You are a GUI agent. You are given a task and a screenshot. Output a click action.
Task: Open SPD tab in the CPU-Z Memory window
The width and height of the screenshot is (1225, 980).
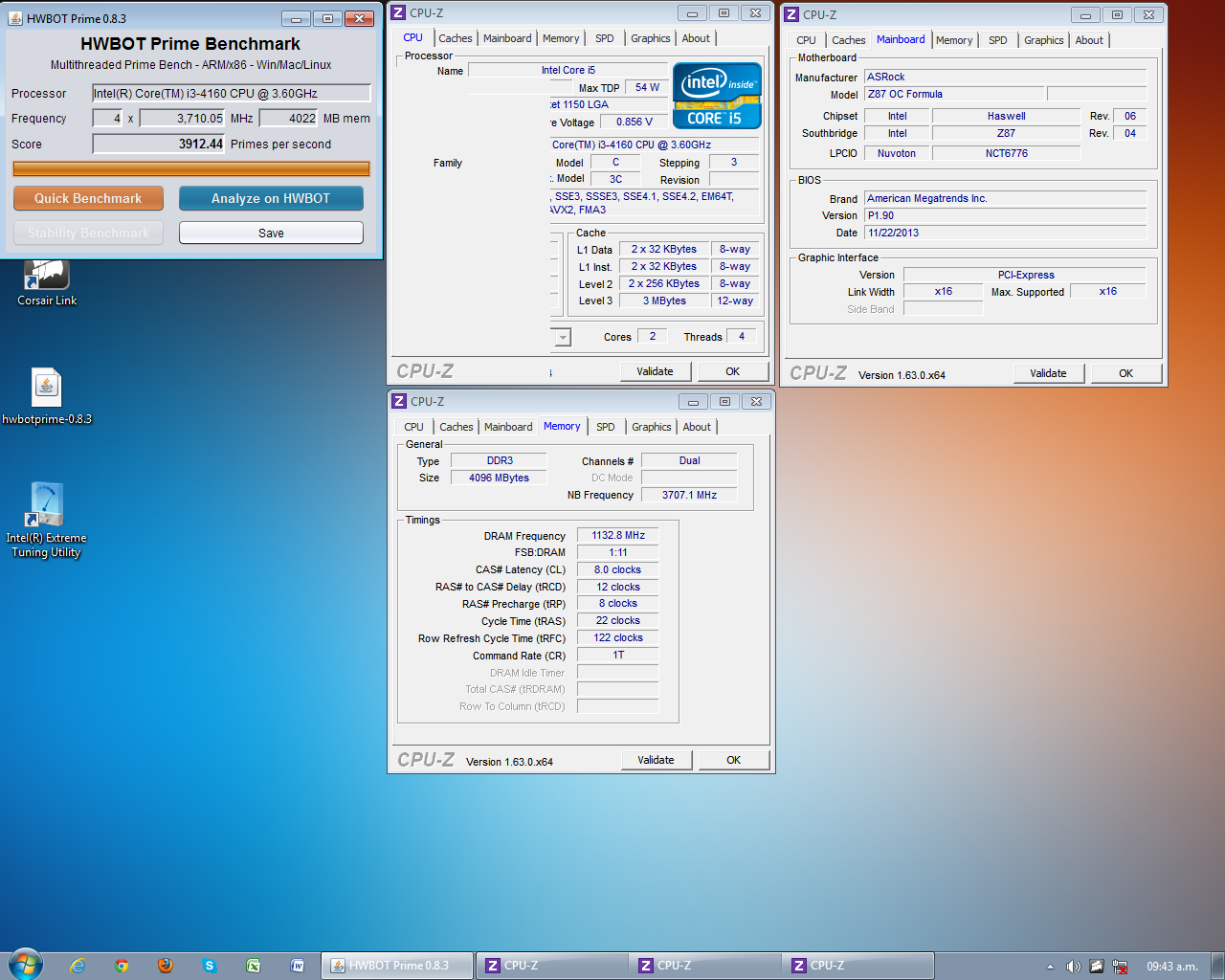click(606, 427)
